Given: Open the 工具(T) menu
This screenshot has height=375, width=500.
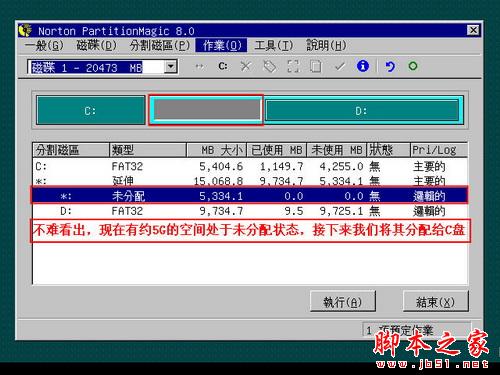Looking at the screenshot, I should [x=273, y=45].
